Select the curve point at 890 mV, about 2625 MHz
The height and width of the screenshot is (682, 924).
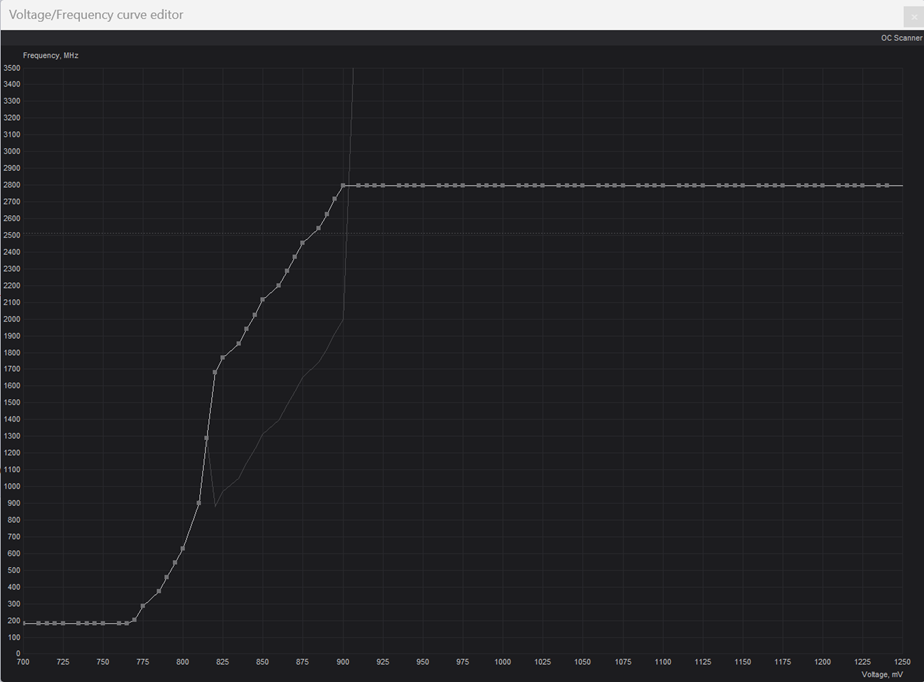pos(327,214)
